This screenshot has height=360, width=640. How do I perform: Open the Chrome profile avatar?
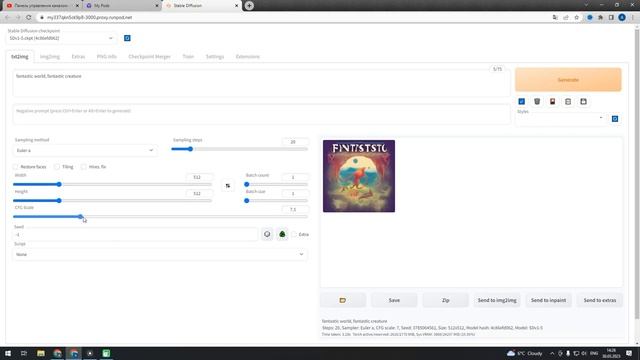point(622,18)
